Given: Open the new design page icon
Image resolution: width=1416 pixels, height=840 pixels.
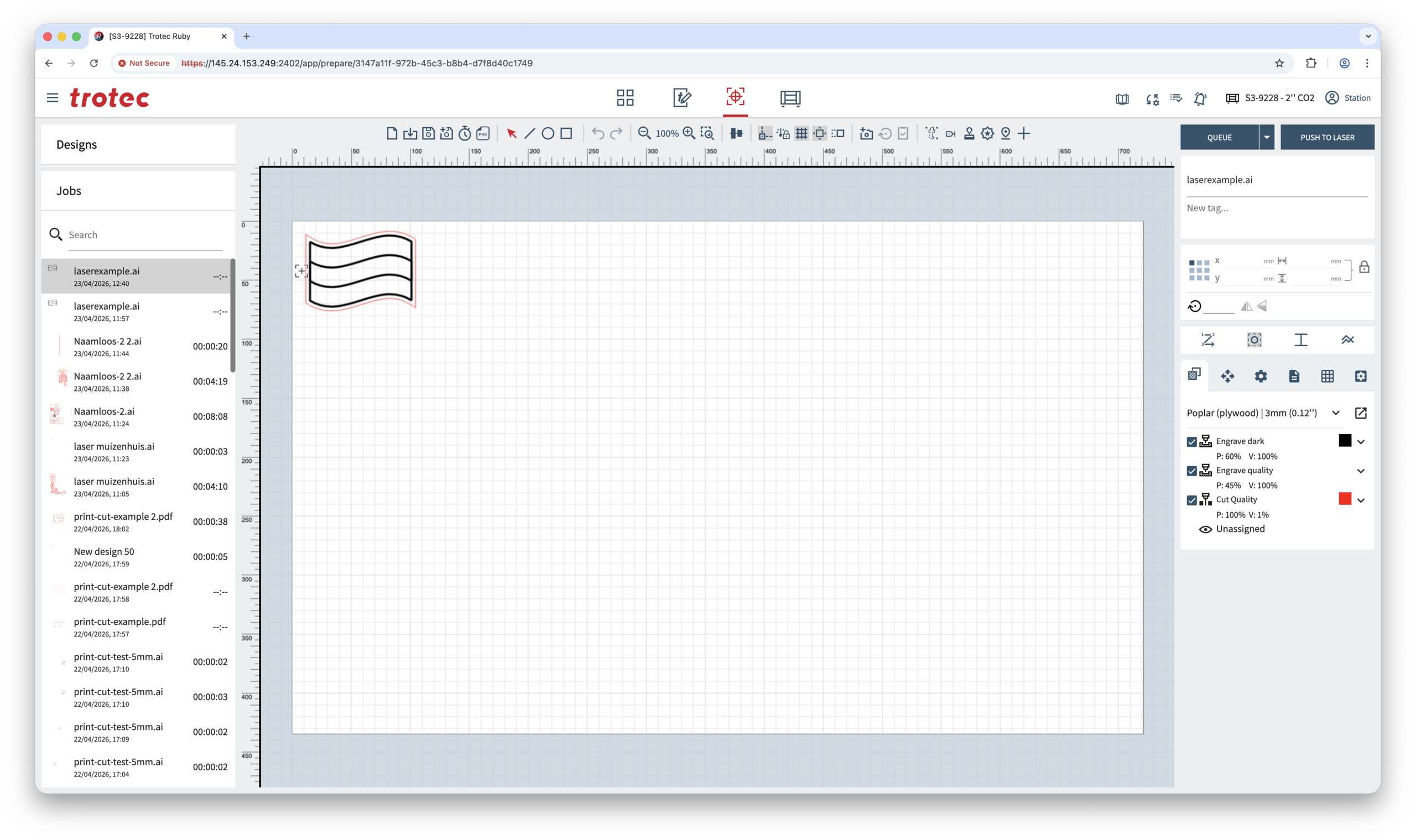Looking at the screenshot, I should [x=391, y=134].
